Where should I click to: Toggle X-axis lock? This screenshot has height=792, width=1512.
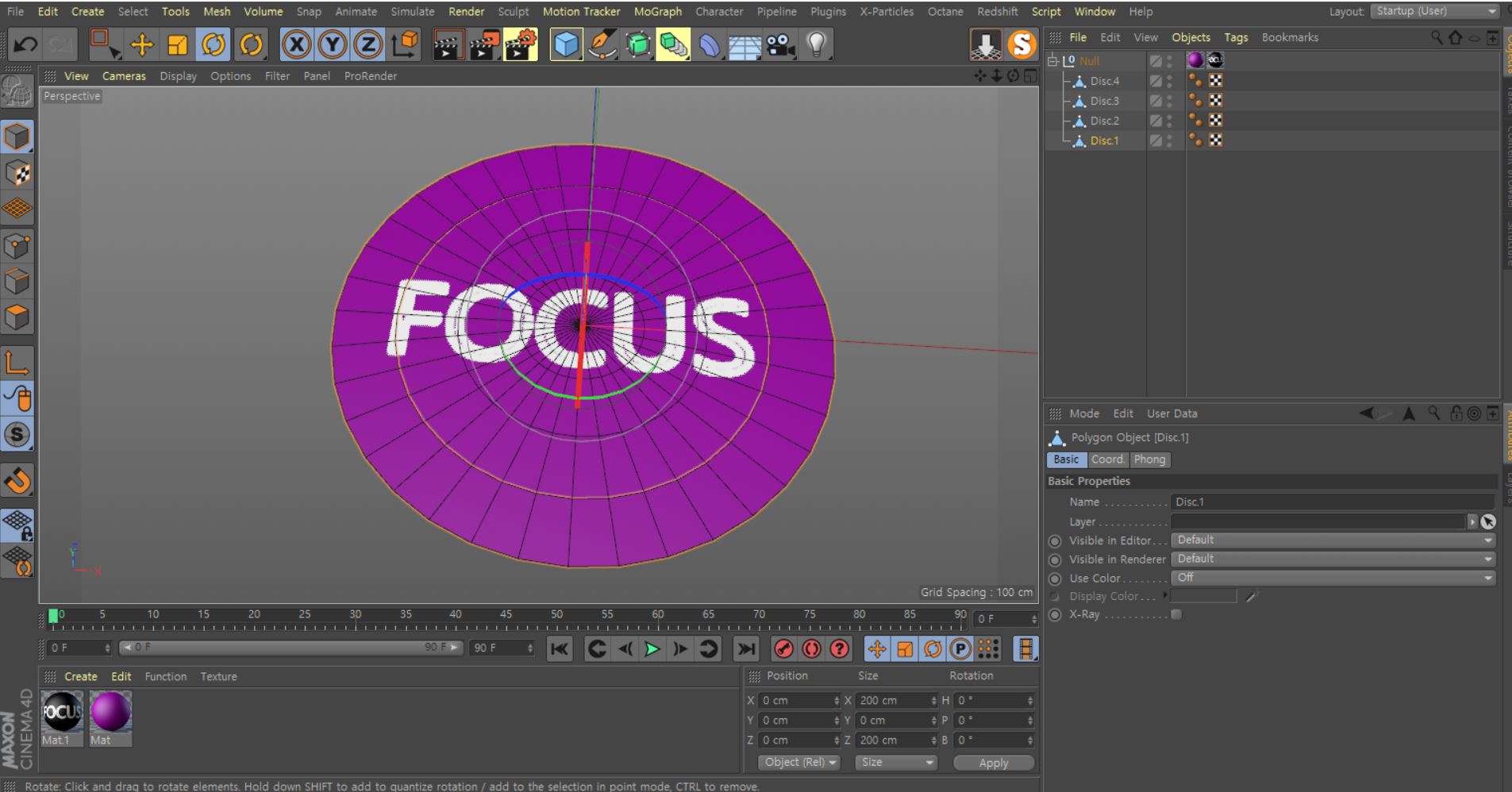click(x=296, y=44)
